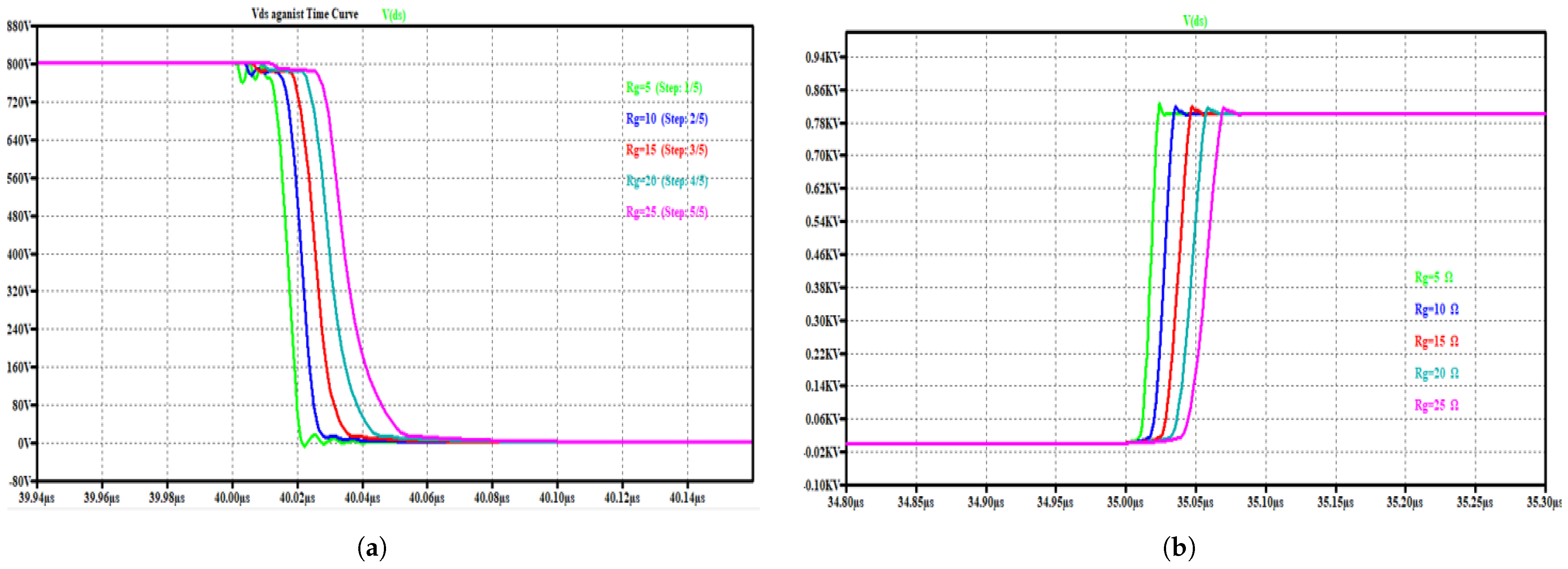Click the 35.30µs x-axis tick label
The image size is (1568, 569).
(x=1544, y=503)
